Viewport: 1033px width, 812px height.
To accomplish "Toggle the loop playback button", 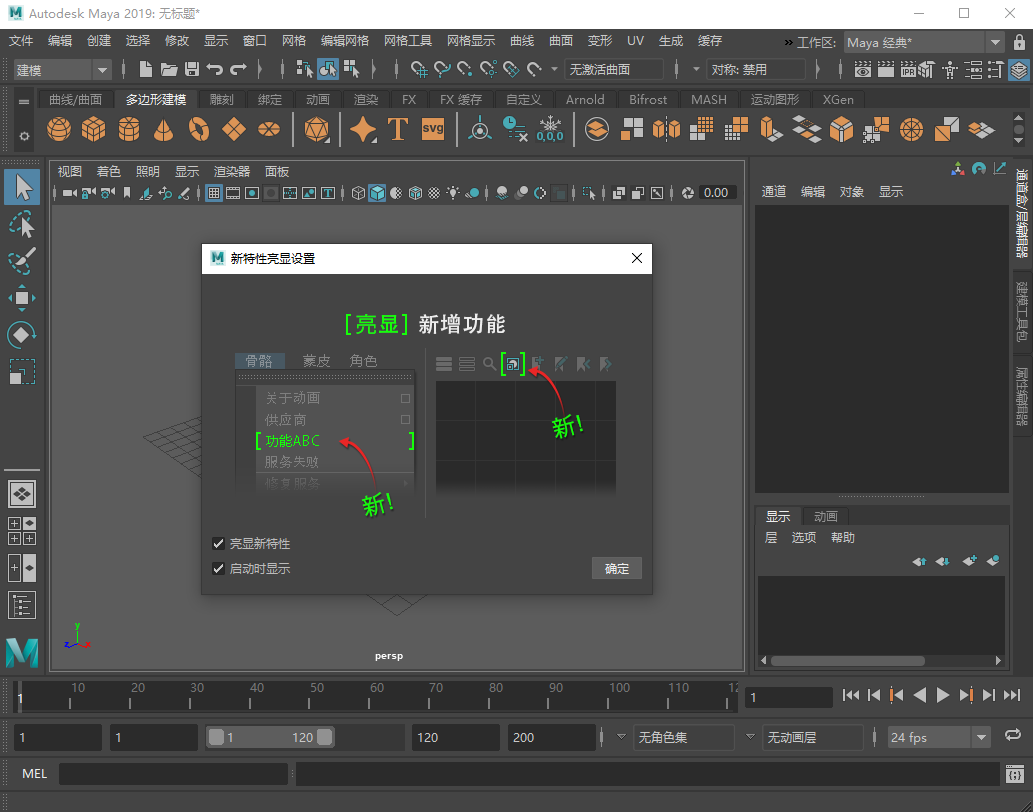I will click(x=1012, y=737).
